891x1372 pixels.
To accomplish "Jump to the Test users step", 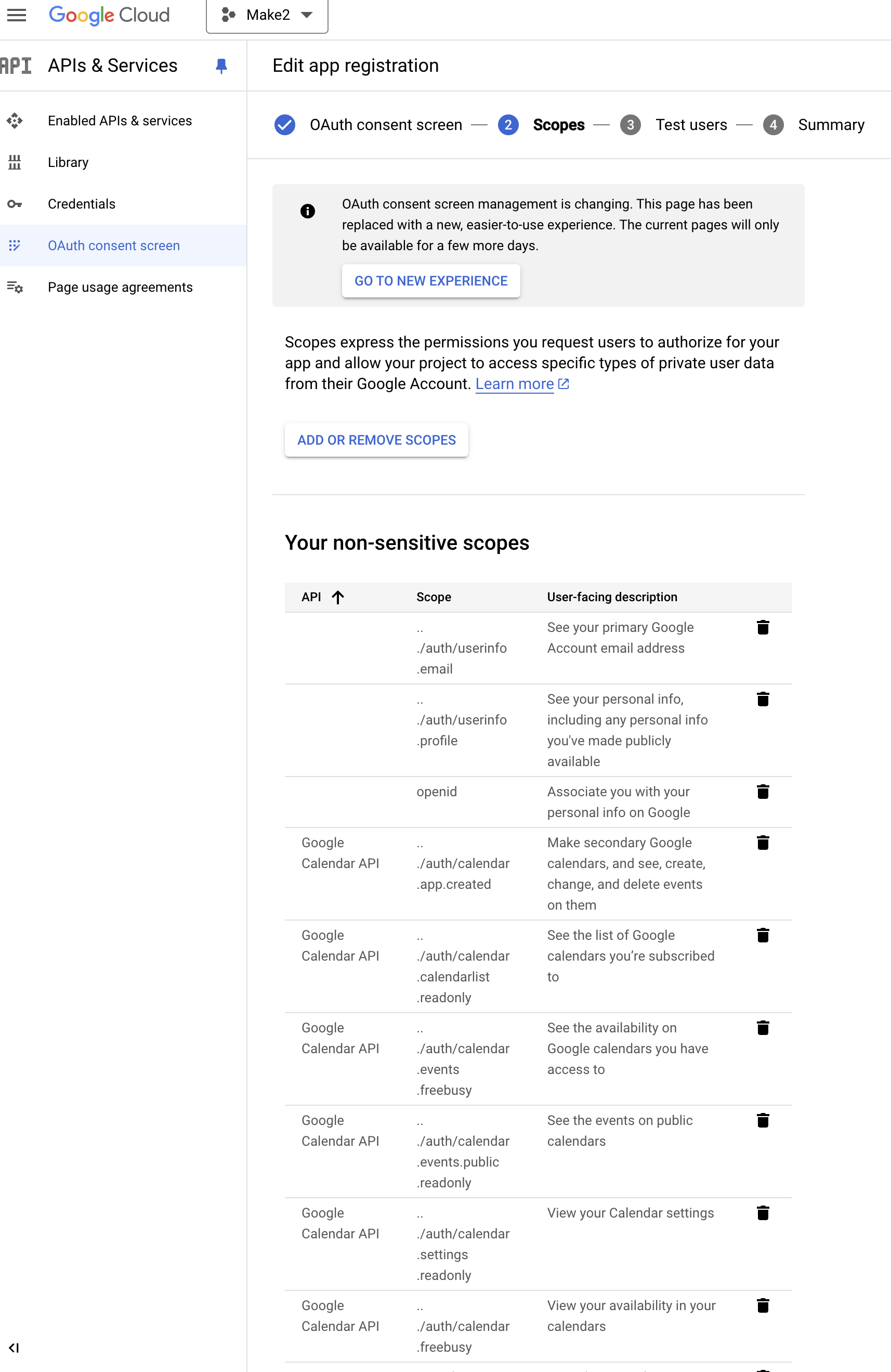I will coord(690,125).
